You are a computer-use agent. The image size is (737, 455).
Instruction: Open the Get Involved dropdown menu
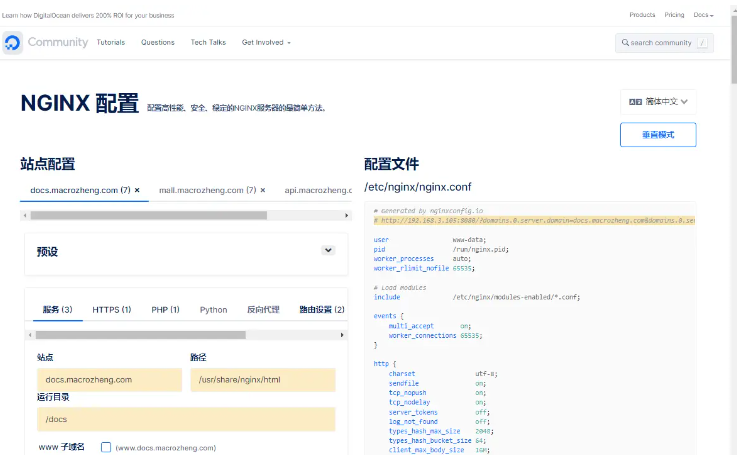coord(266,42)
